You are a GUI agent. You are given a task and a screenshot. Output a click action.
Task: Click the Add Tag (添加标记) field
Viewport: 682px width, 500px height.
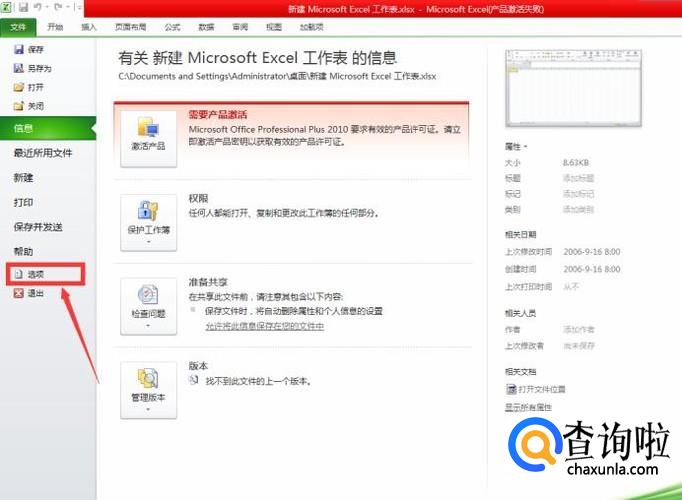click(578, 194)
